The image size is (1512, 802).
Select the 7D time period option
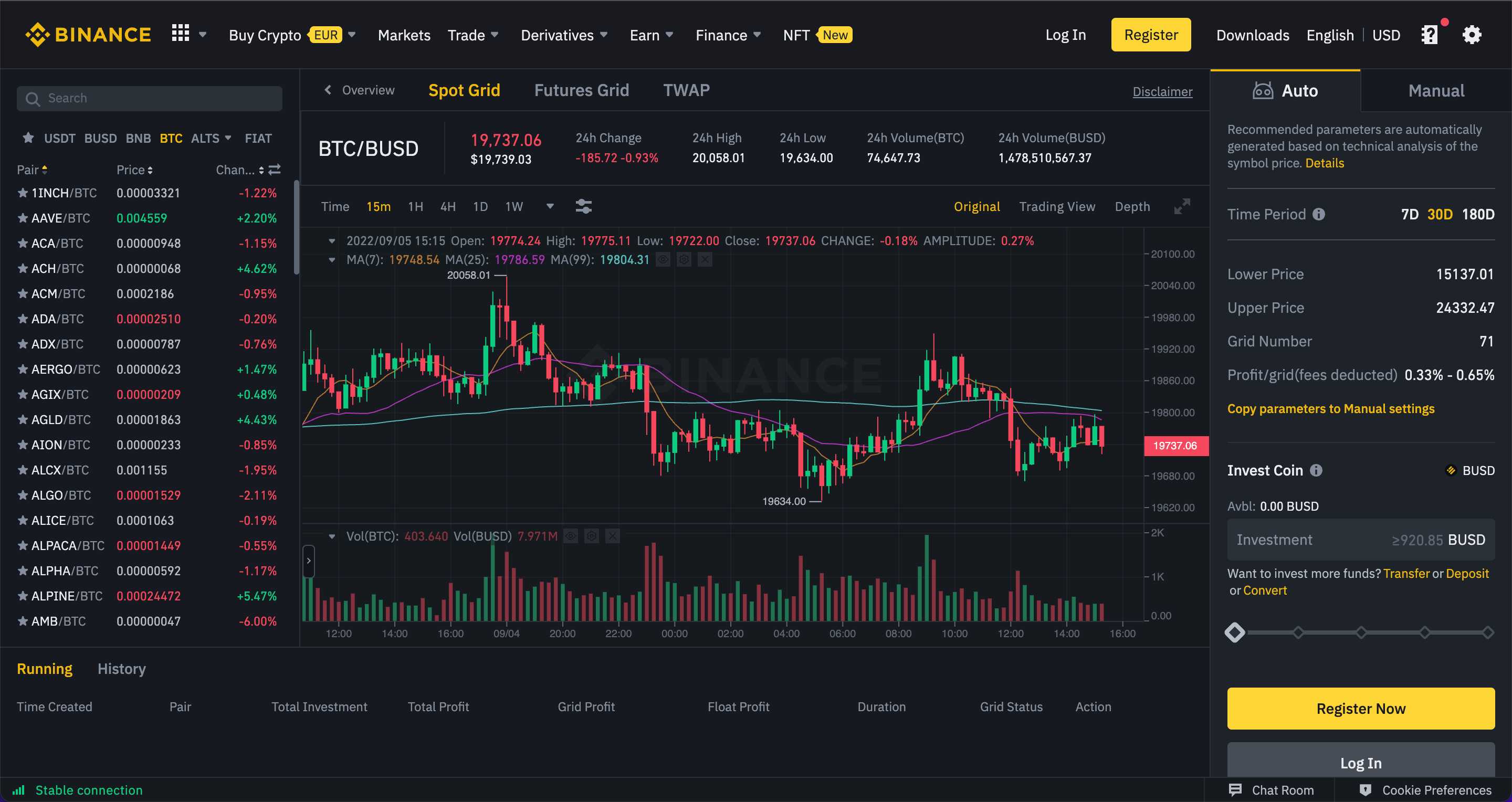tap(1409, 214)
